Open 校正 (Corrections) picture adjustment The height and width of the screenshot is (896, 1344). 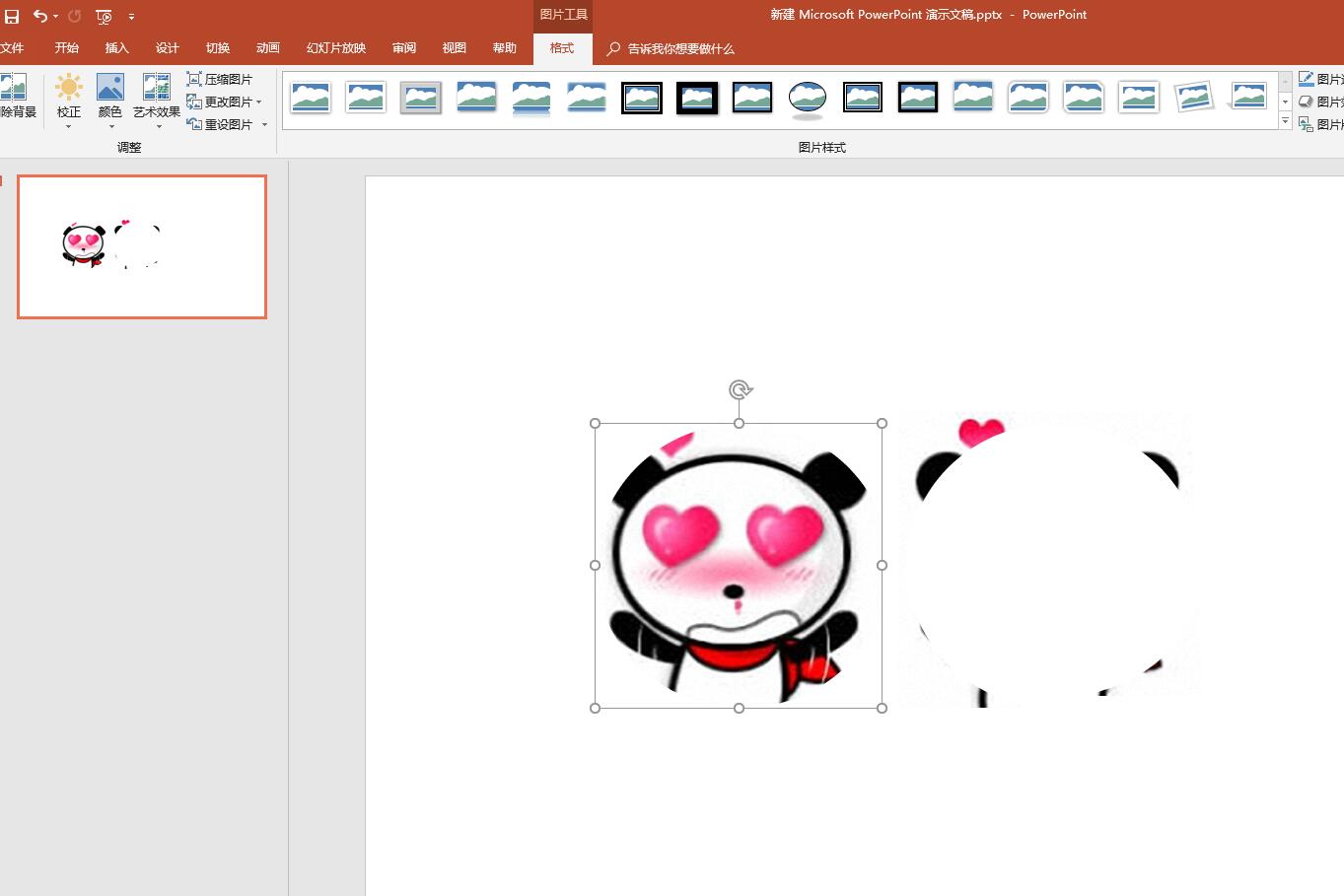tap(68, 99)
